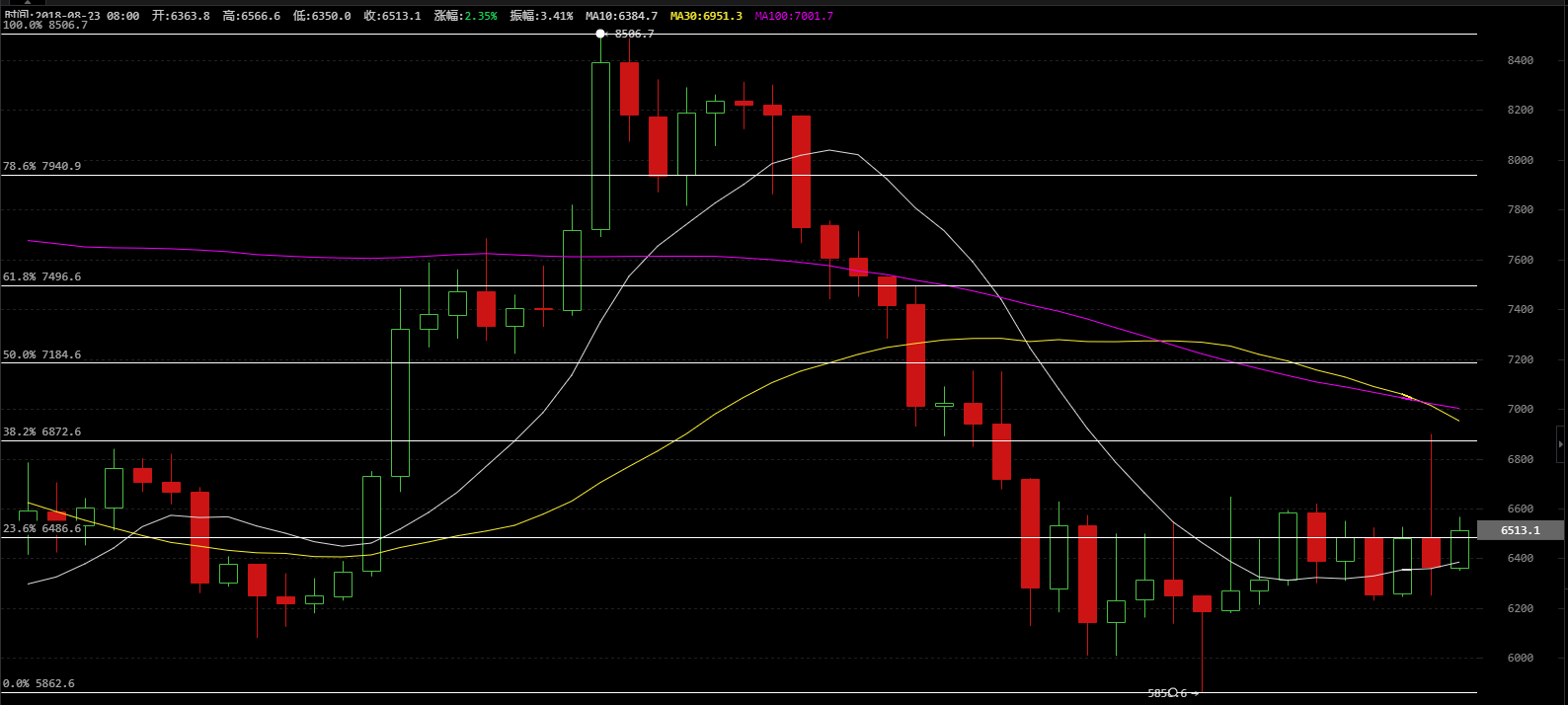Click the open price 开:6363.8 text
The image size is (1568, 705).
181,16
